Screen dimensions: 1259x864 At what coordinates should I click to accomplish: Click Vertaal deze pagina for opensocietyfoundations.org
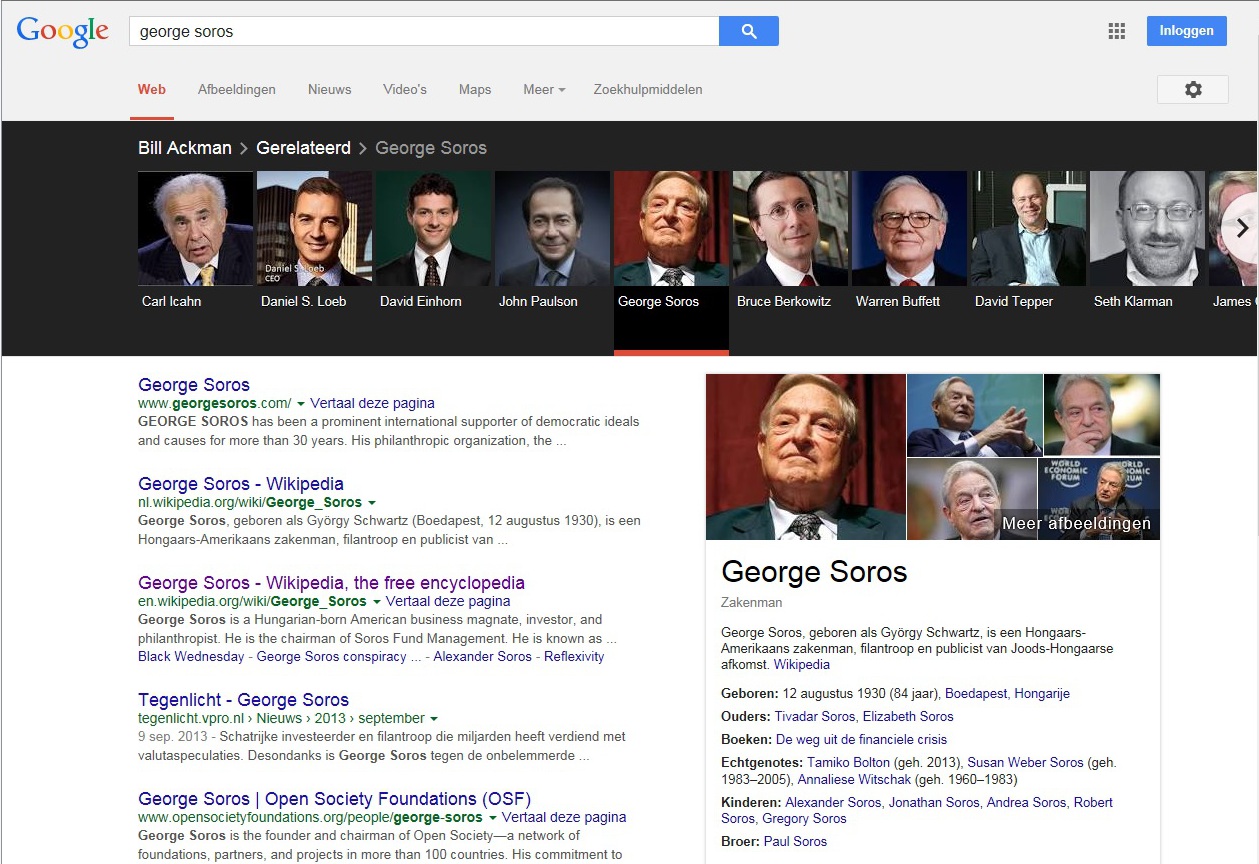[x=564, y=817]
